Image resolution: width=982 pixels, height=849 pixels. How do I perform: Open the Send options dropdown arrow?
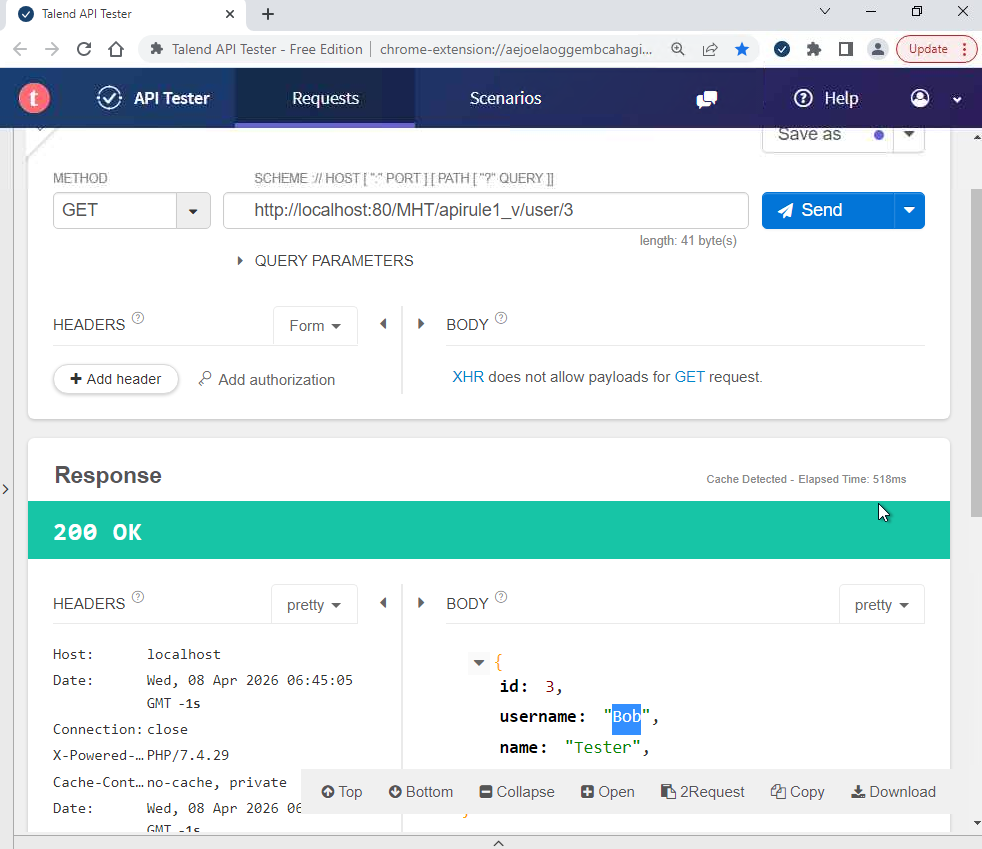point(909,210)
